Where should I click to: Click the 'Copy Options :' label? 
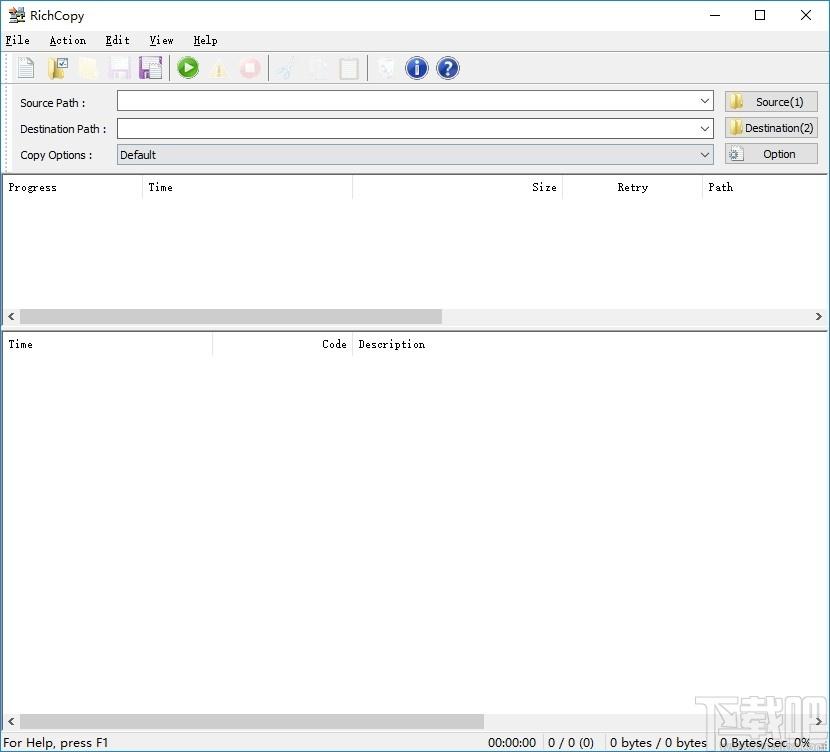click(56, 155)
